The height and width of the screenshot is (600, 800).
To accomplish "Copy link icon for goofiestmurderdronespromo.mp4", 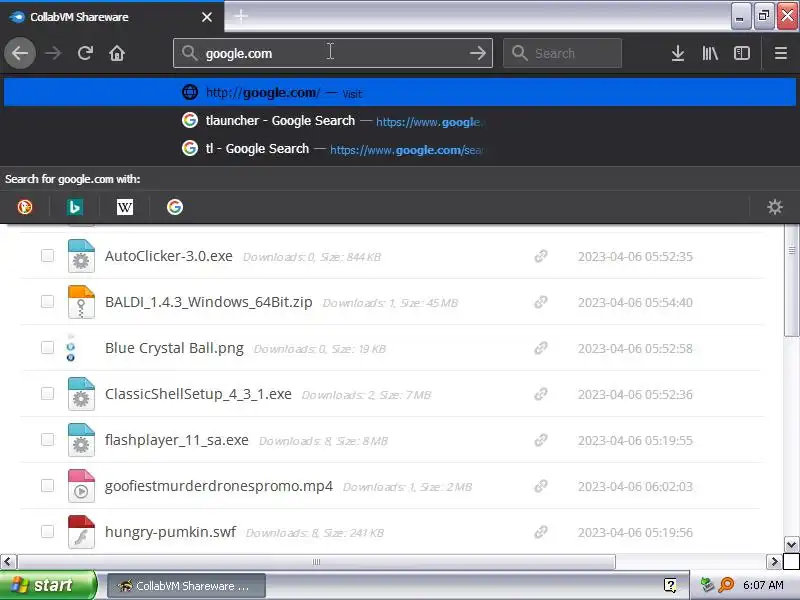I will click(541, 486).
